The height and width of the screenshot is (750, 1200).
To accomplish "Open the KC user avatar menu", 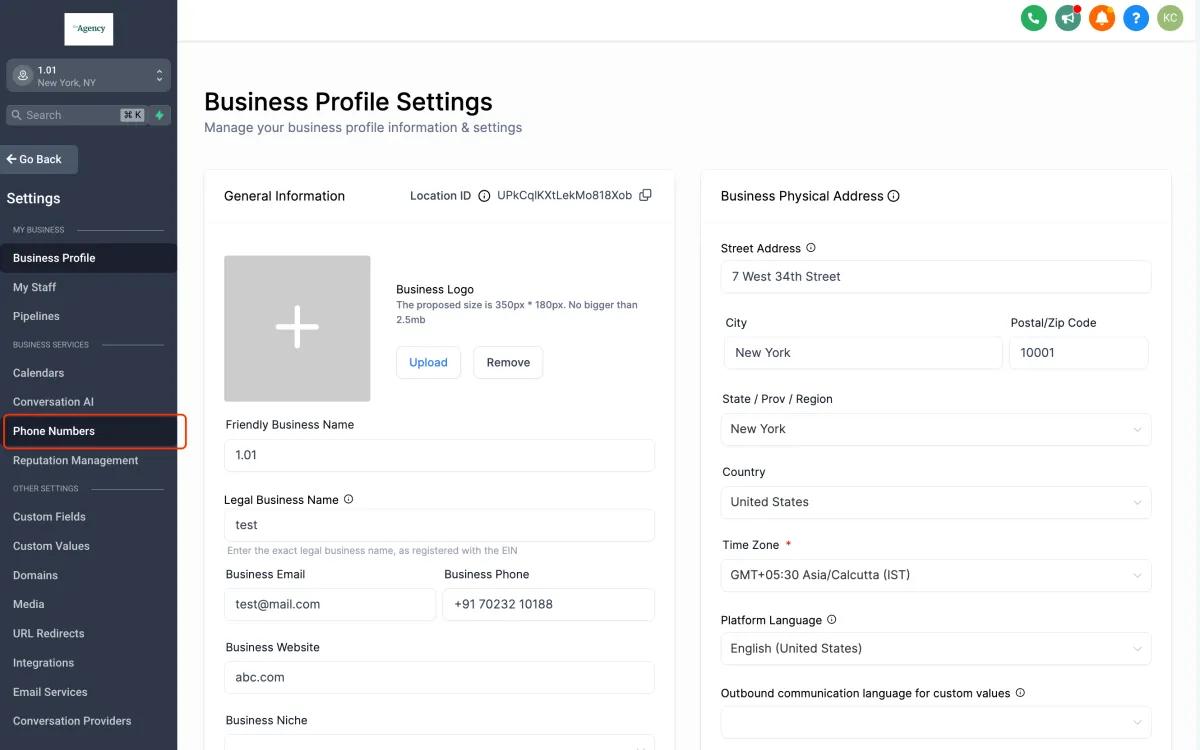I will pyautogui.click(x=1170, y=18).
